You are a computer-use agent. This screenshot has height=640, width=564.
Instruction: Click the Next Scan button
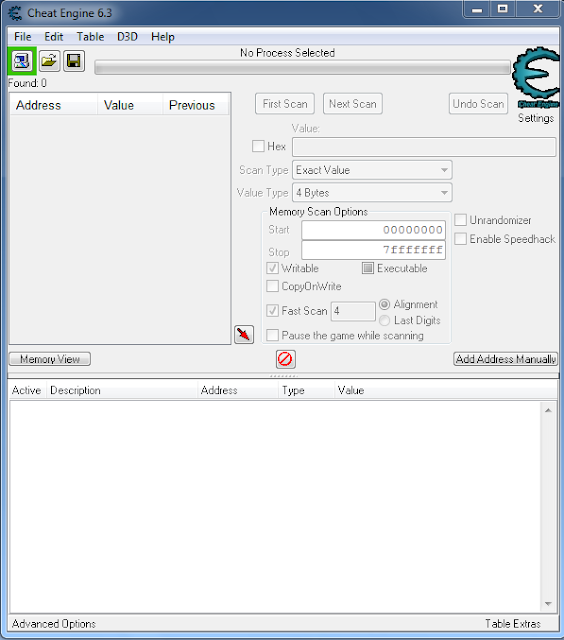pyautogui.click(x=353, y=104)
